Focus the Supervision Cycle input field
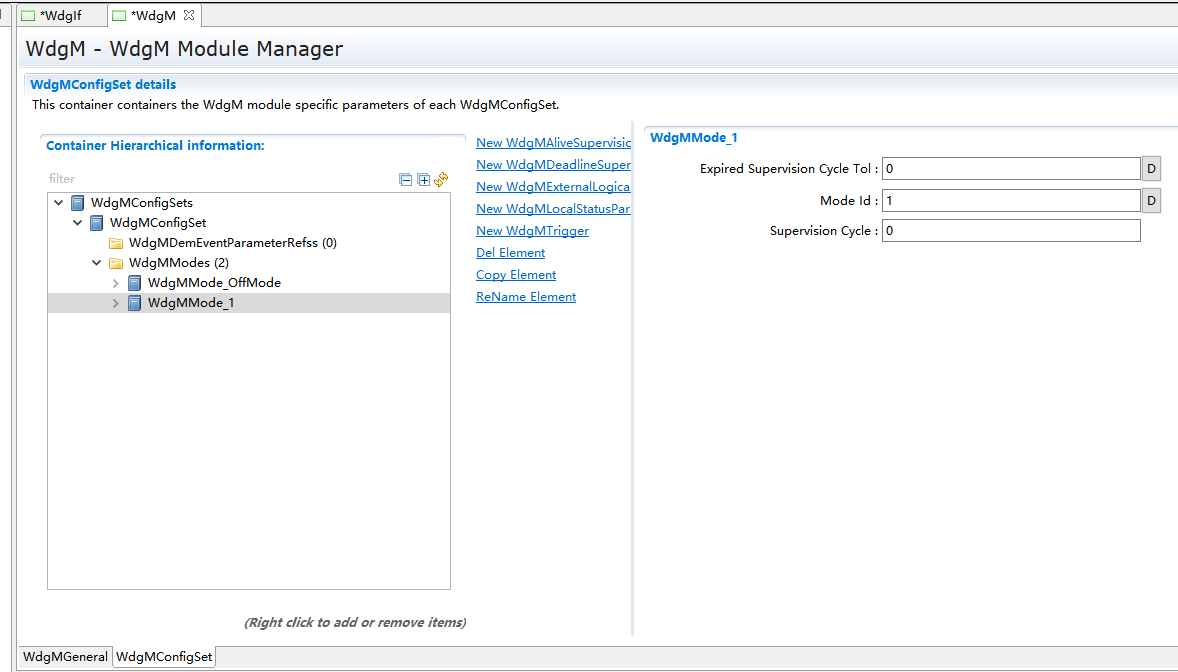The image size is (1178, 672). point(1010,231)
